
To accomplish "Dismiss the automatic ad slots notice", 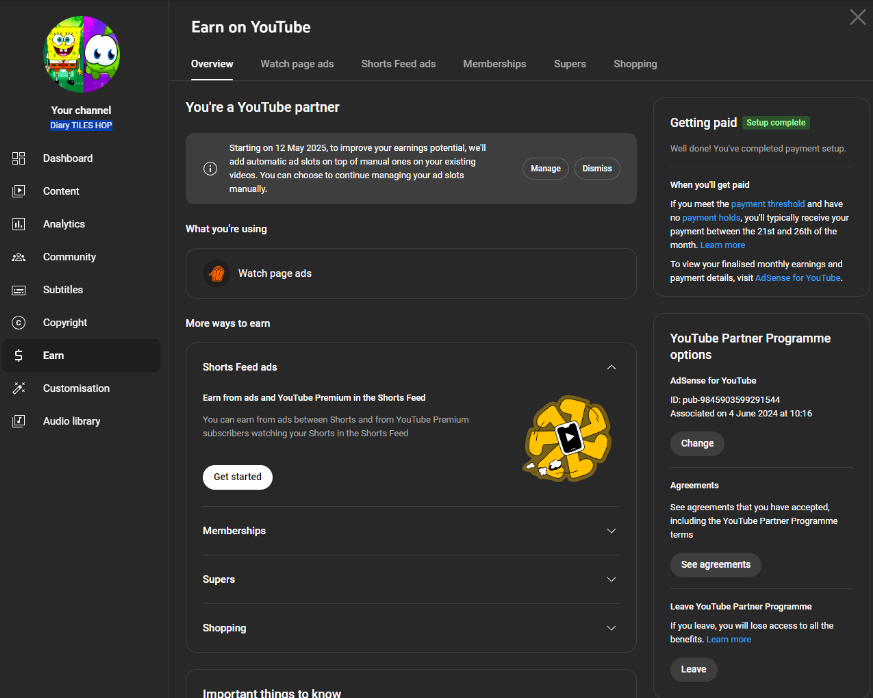I will coord(597,169).
